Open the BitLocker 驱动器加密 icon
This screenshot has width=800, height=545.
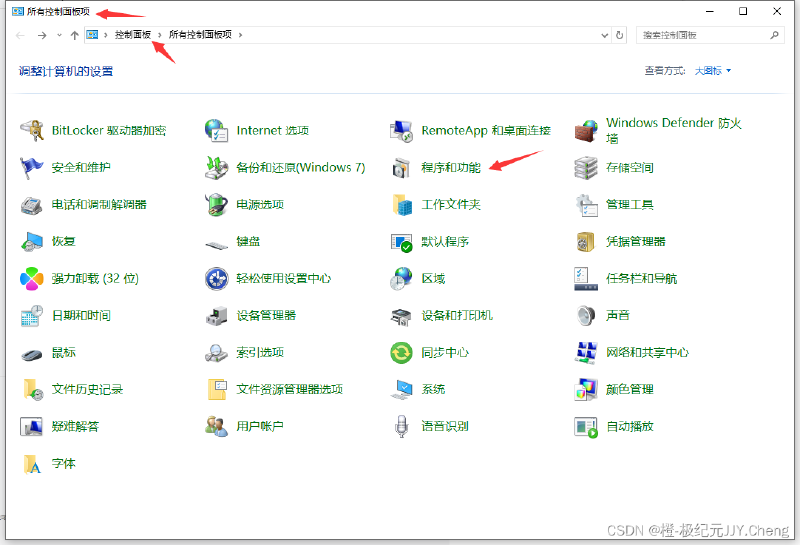[32, 131]
